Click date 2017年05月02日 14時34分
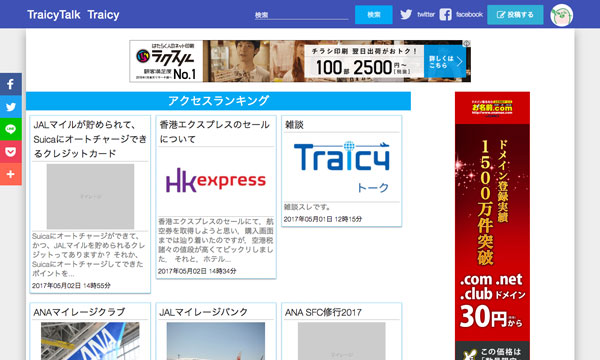 (x=197, y=271)
